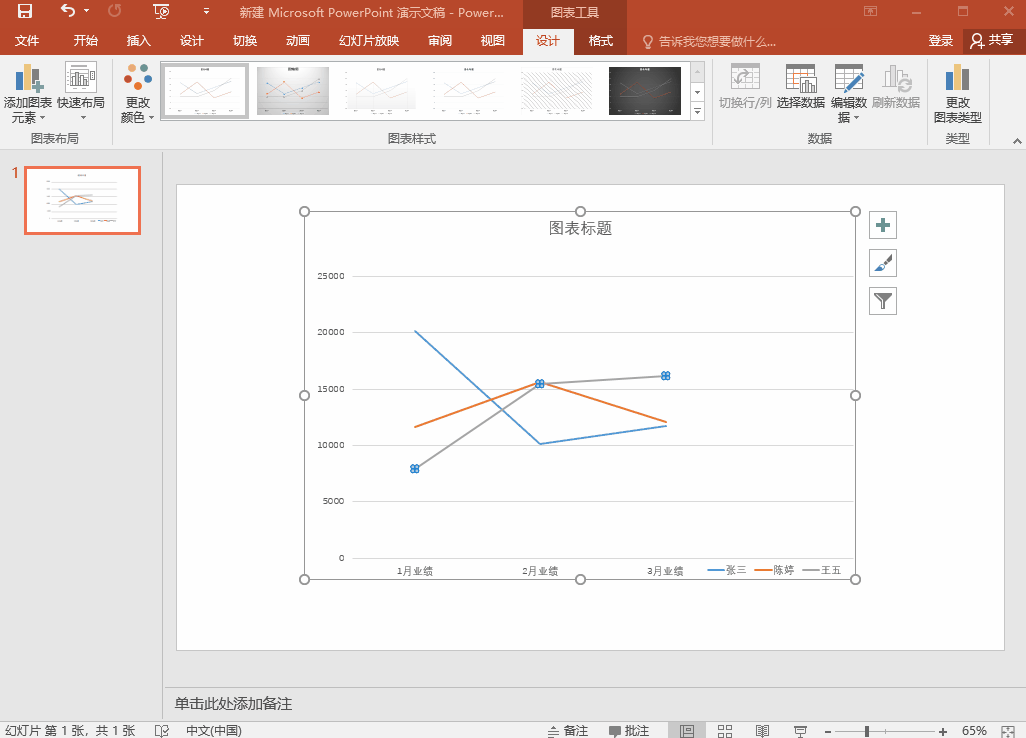Click 选择数据 button
This screenshot has width=1026, height=738.
pyautogui.click(x=800, y=86)
